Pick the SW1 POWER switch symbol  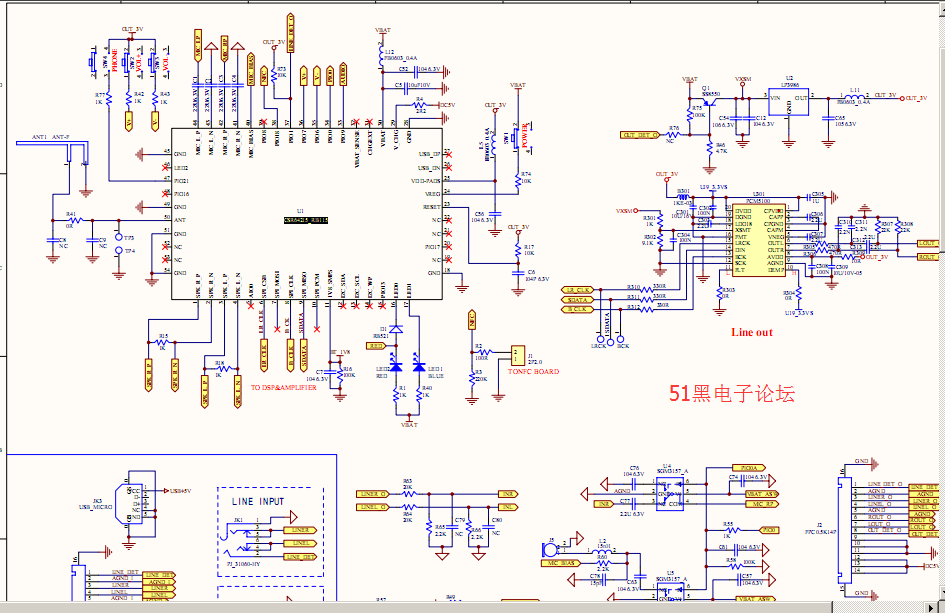tap(516, 137)
